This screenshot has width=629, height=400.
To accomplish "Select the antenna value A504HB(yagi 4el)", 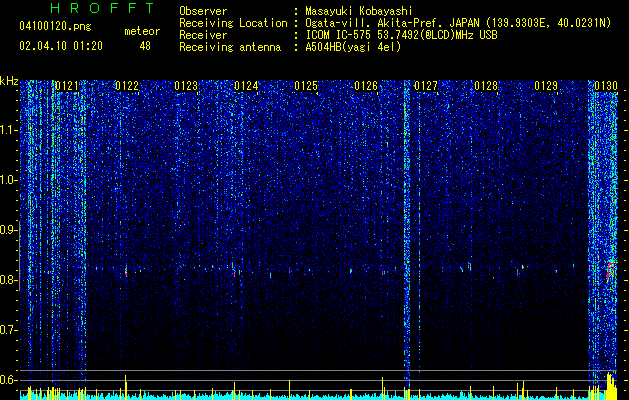I will 353,47.
